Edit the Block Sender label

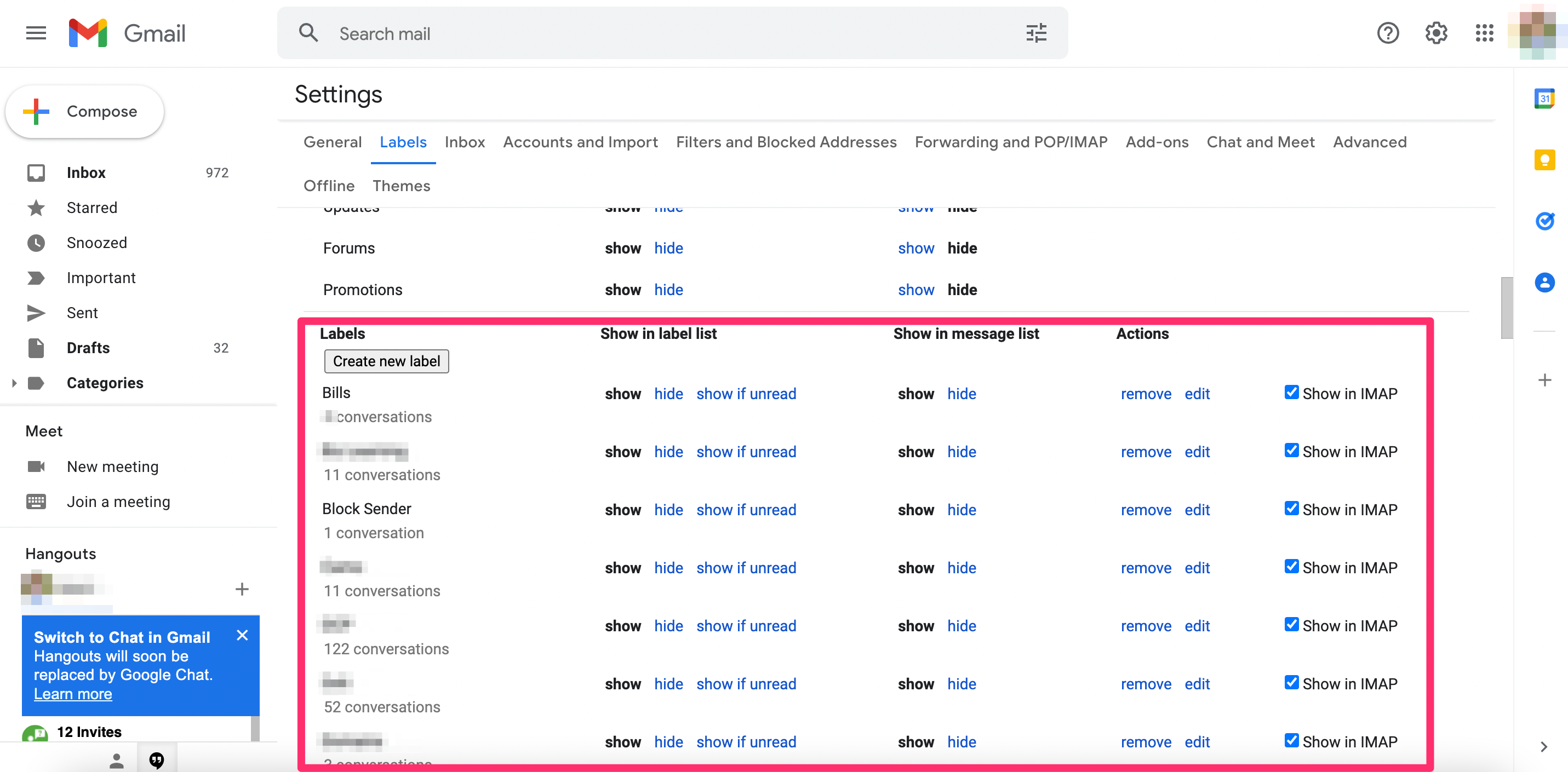click(x=1197, y=510)
